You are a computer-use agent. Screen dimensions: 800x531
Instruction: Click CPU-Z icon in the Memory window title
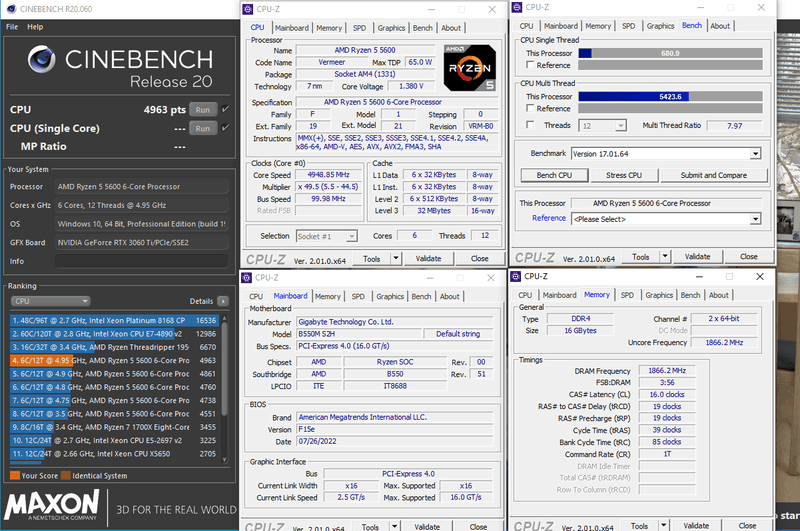click(516, 276)
